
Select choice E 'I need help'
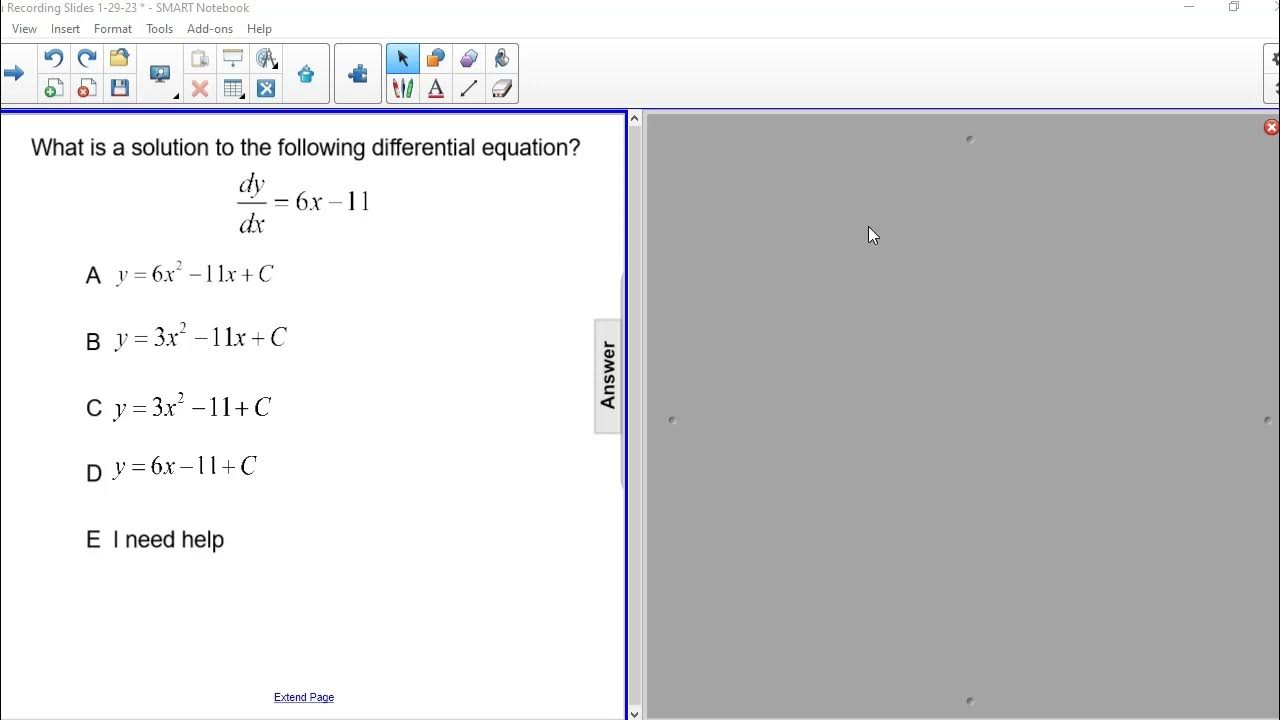click(155, 540)
